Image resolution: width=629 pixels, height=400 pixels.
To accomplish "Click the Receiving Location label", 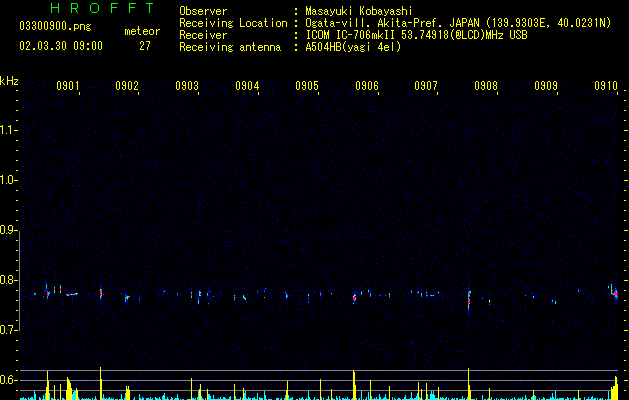I will coord(233,23).
